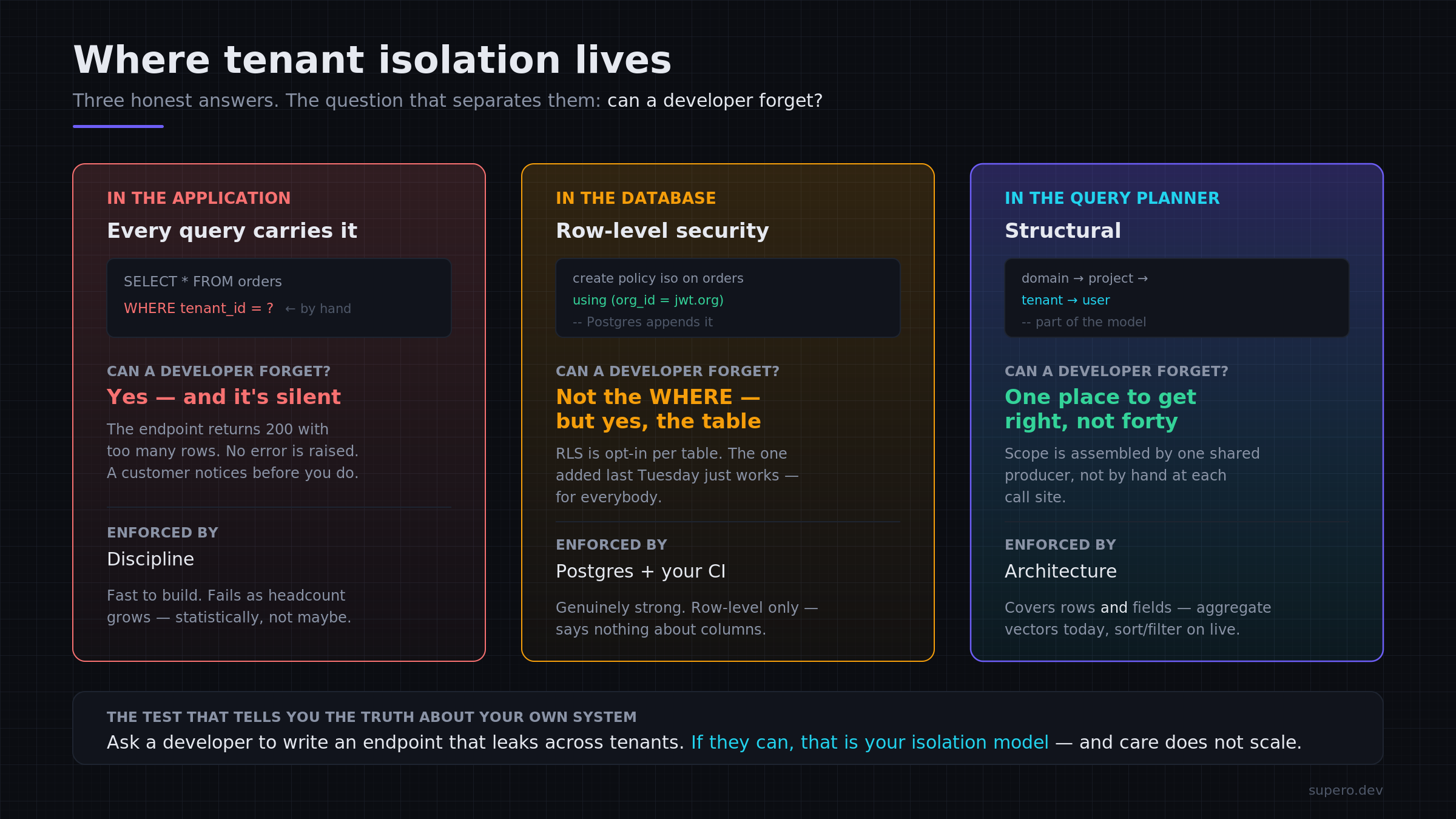The height and width of the screenshot is (819, 1456).
Task: Click 'THE TEST THAT TELLS YOU THE TRUTH' label
Action: (372, 717)
